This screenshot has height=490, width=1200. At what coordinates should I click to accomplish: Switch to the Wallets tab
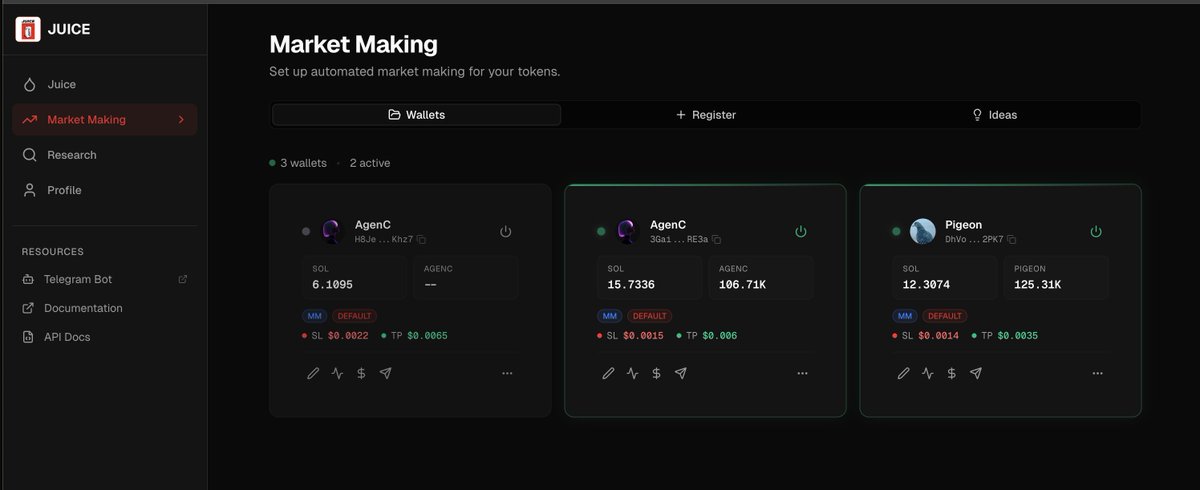[416, 115]
